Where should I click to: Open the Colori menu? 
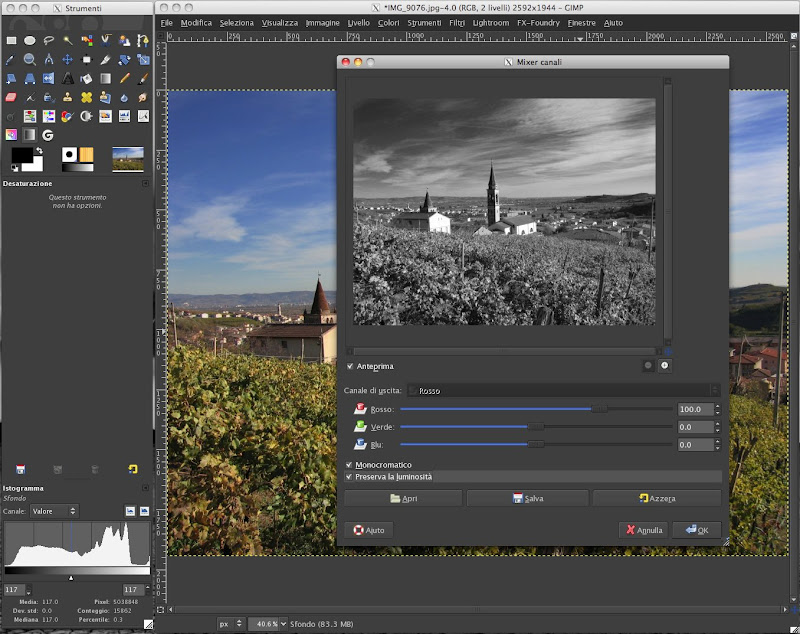point(389,22)
